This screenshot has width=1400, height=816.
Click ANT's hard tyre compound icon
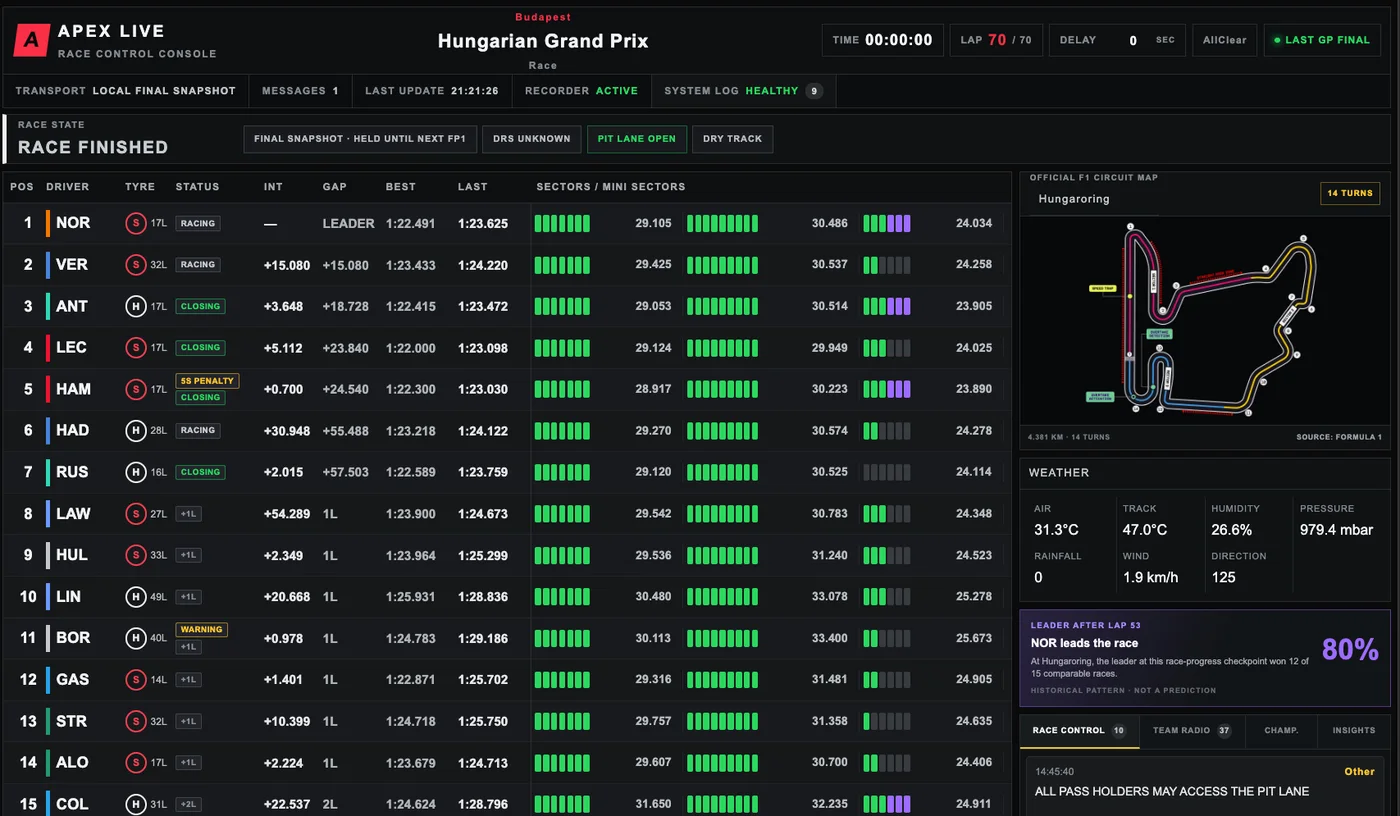135,306
